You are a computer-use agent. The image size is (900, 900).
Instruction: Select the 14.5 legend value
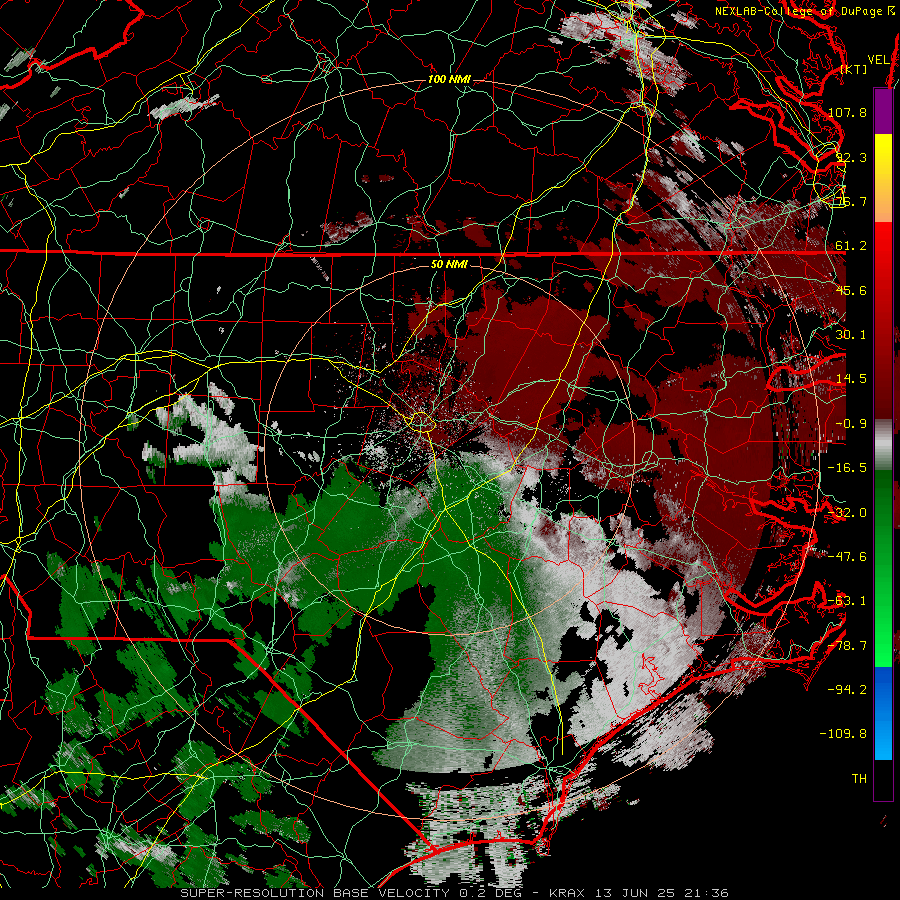coord(851,379)
